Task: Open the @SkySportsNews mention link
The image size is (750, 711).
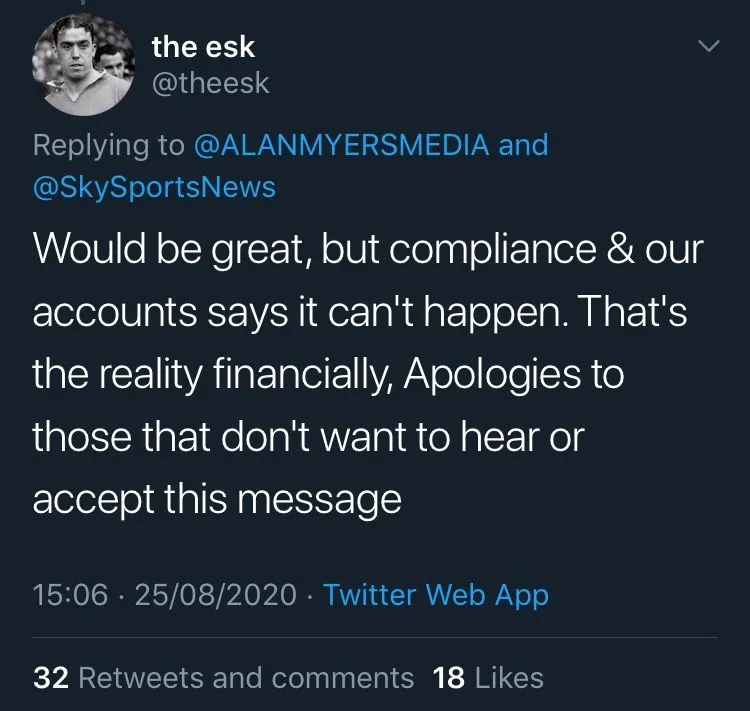Action: [x=154, y=187]
